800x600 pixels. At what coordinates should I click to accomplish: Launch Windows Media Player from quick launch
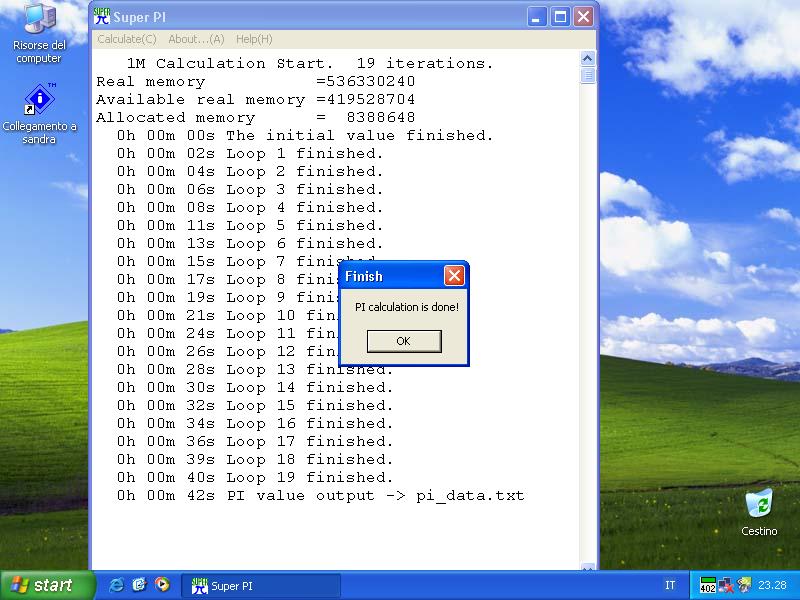point(162,585)
